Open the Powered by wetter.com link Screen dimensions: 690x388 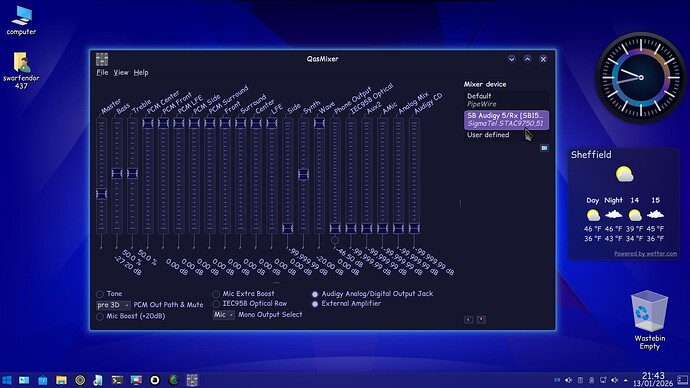coord(646,253)
